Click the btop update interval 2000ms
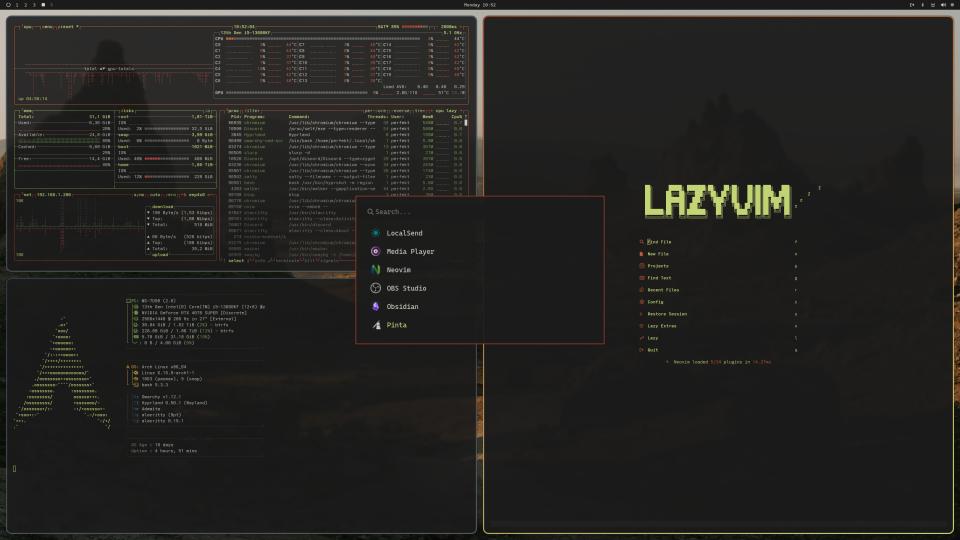The width and height of the screenshot is (960, 540). (x=449, y=27)
